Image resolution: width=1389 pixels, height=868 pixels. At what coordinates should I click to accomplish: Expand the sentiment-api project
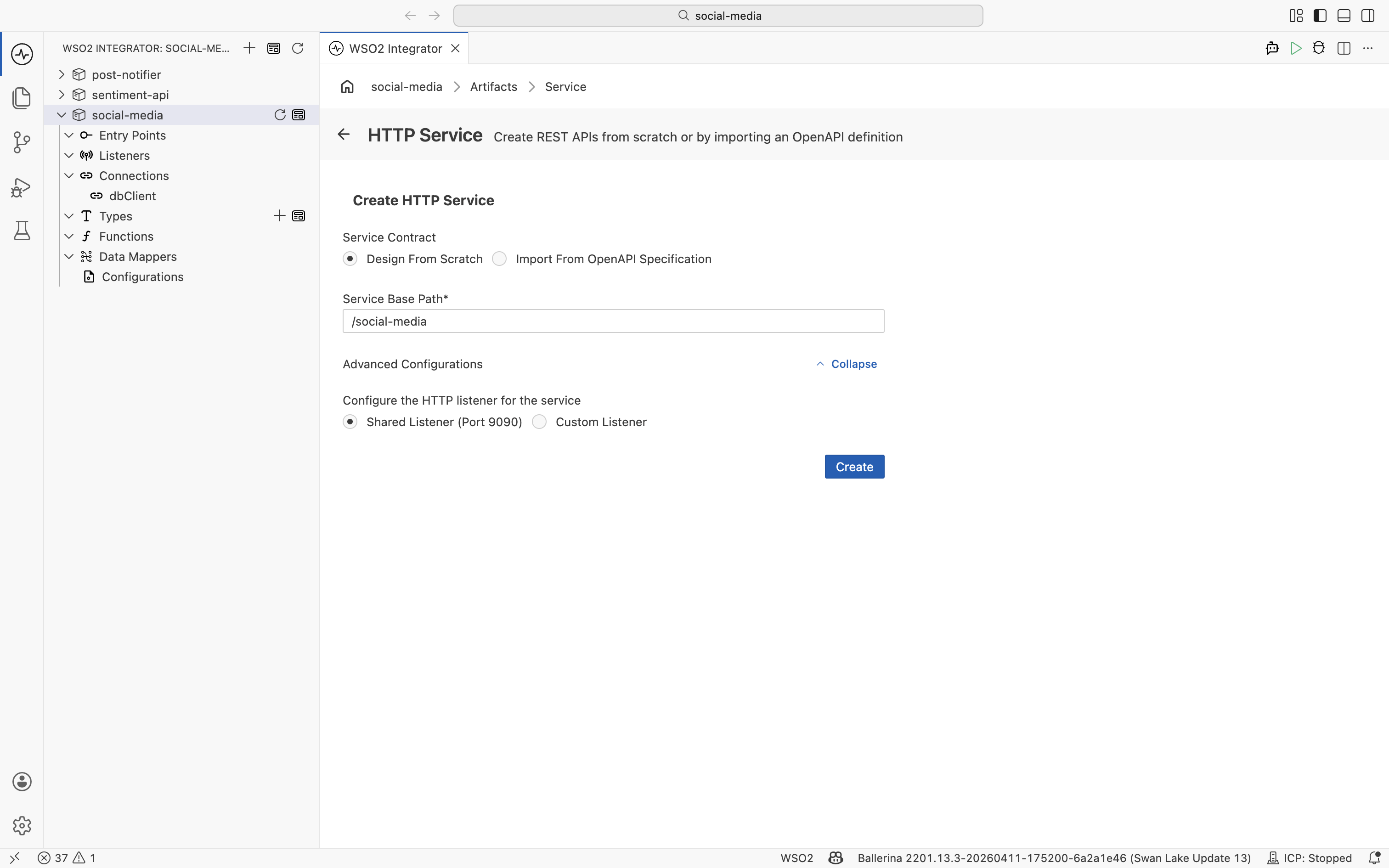[62, 95]
